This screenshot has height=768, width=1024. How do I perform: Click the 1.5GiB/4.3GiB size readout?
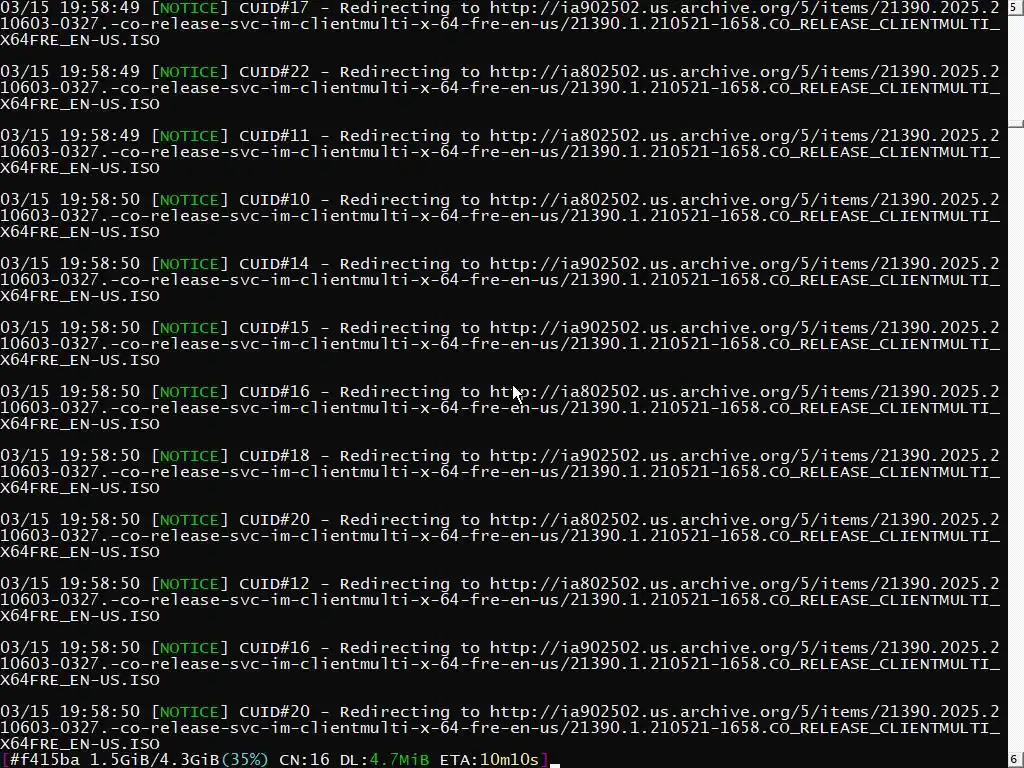[x=155, y=760]
